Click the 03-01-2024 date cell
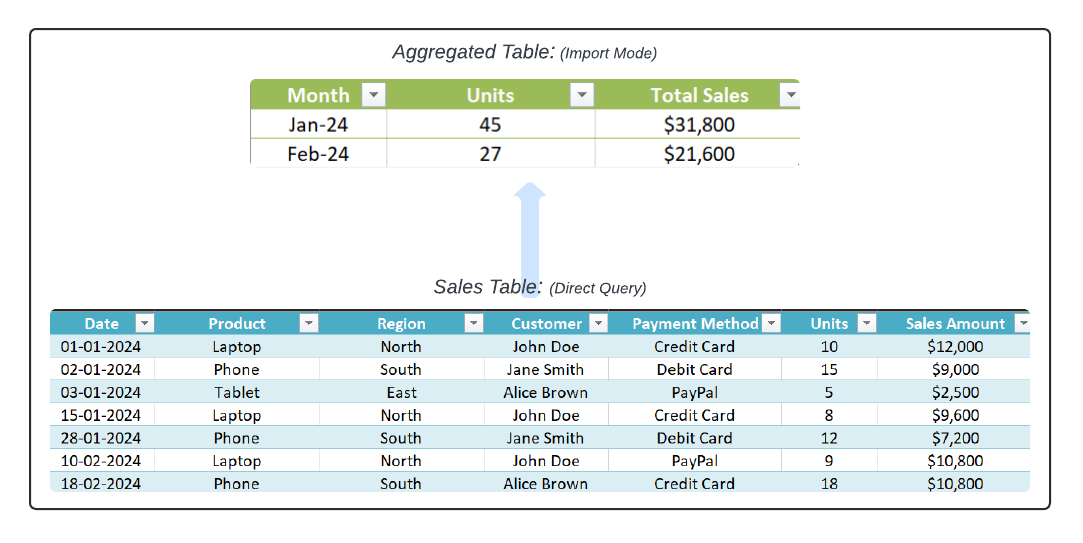 pyautogui.click(x=102, y=392)
